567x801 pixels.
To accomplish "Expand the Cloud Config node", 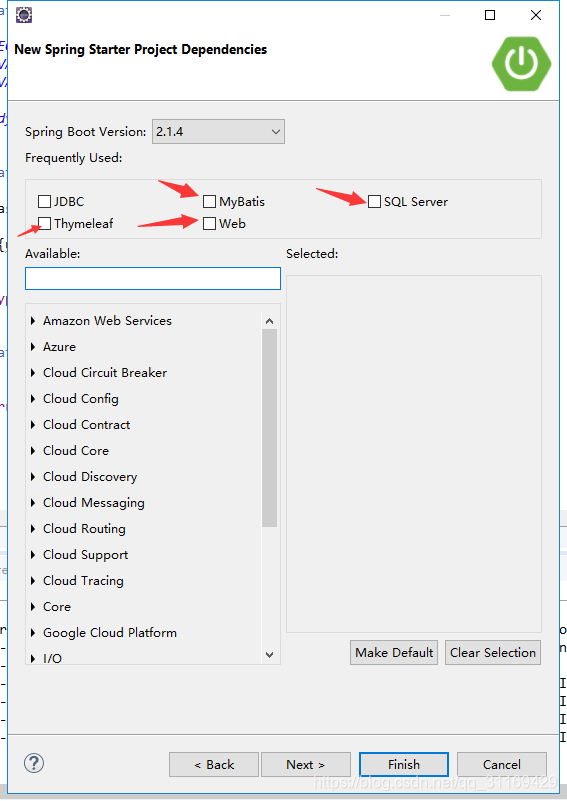I will click(x=33, y=399).
